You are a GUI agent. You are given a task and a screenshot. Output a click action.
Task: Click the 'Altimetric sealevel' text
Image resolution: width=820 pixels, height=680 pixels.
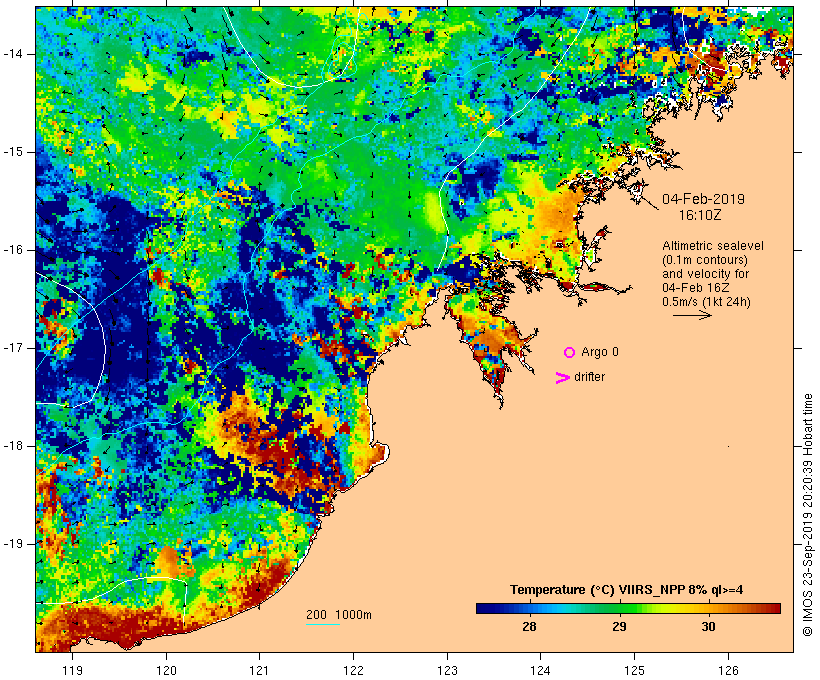click(x=713, y=246)
